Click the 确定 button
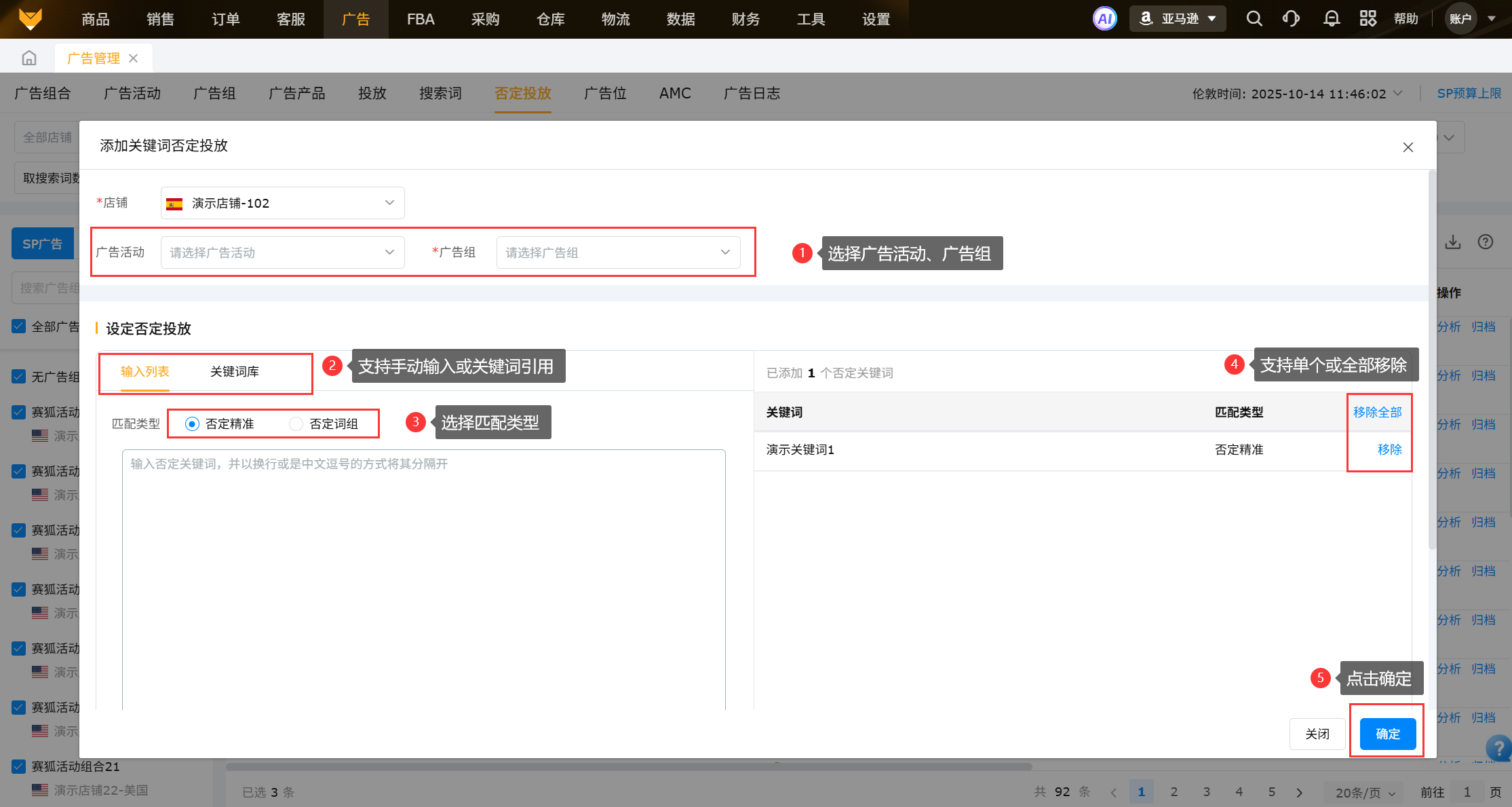The image size is (1512, 807). tap(1387, 734)
